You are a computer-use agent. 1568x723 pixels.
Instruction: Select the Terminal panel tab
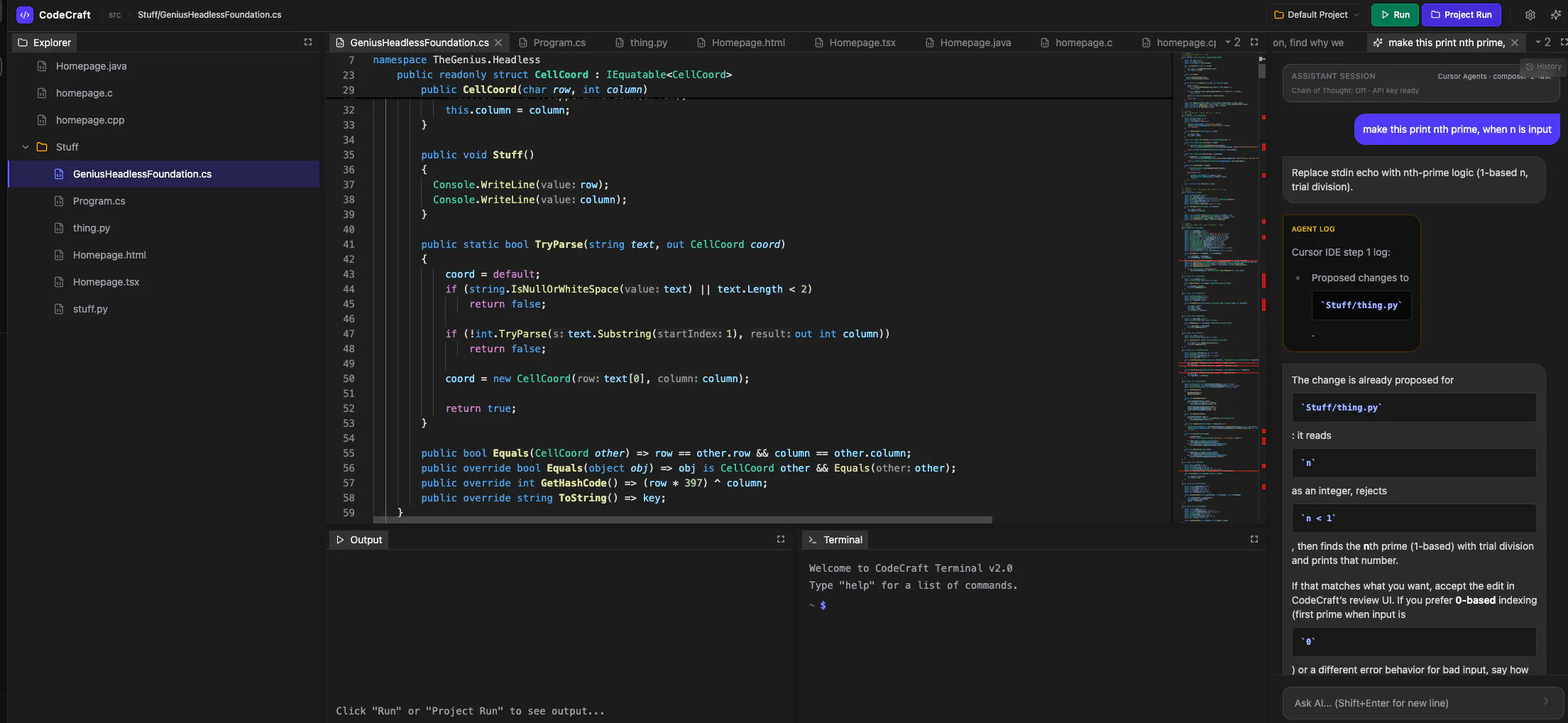[835, 540]
